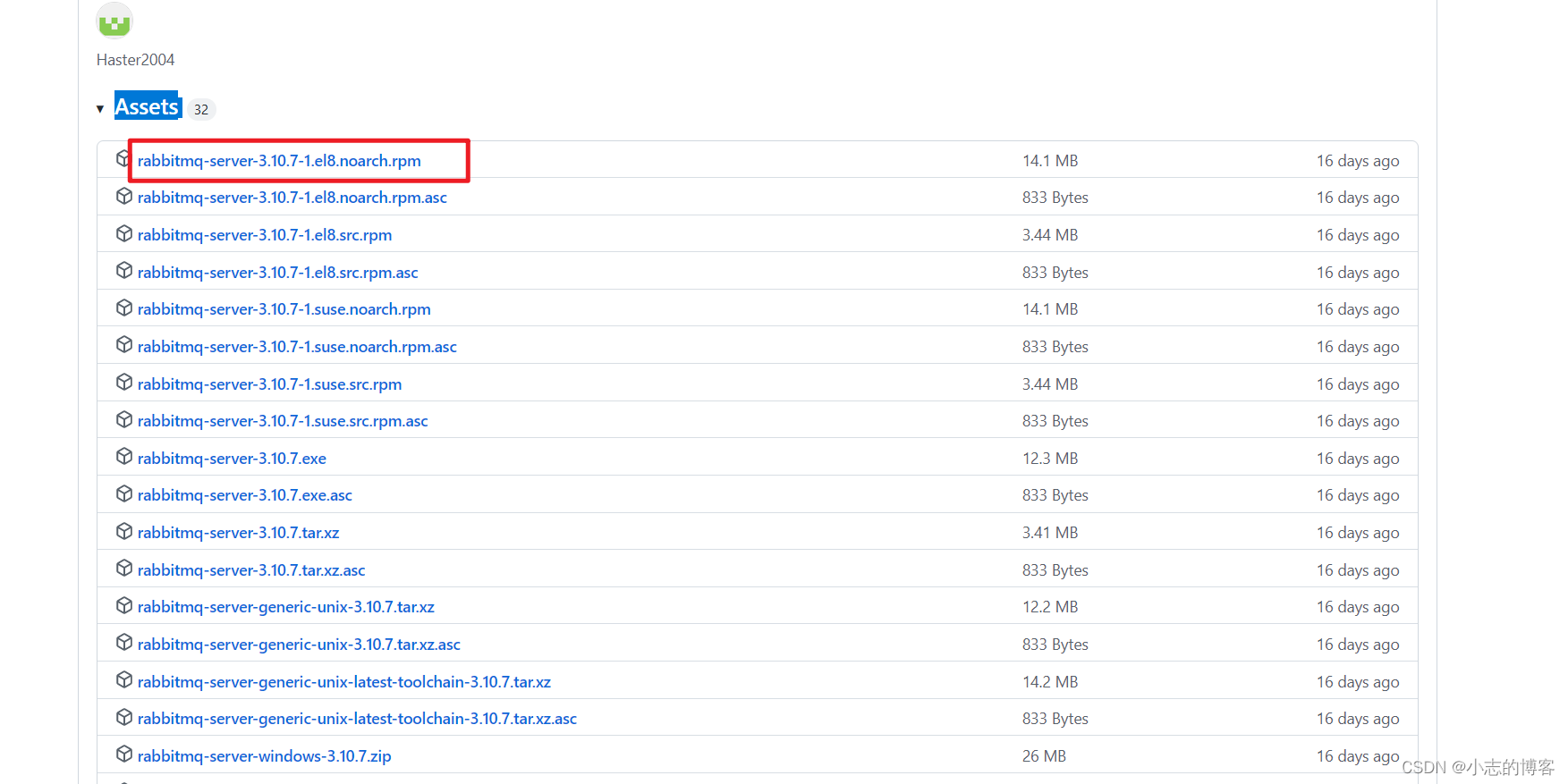Download rabbitmq-server-3.10.7-1.suse.src.rpm.asc signature
Viewport: 1568px width, 784px height.
283,421
